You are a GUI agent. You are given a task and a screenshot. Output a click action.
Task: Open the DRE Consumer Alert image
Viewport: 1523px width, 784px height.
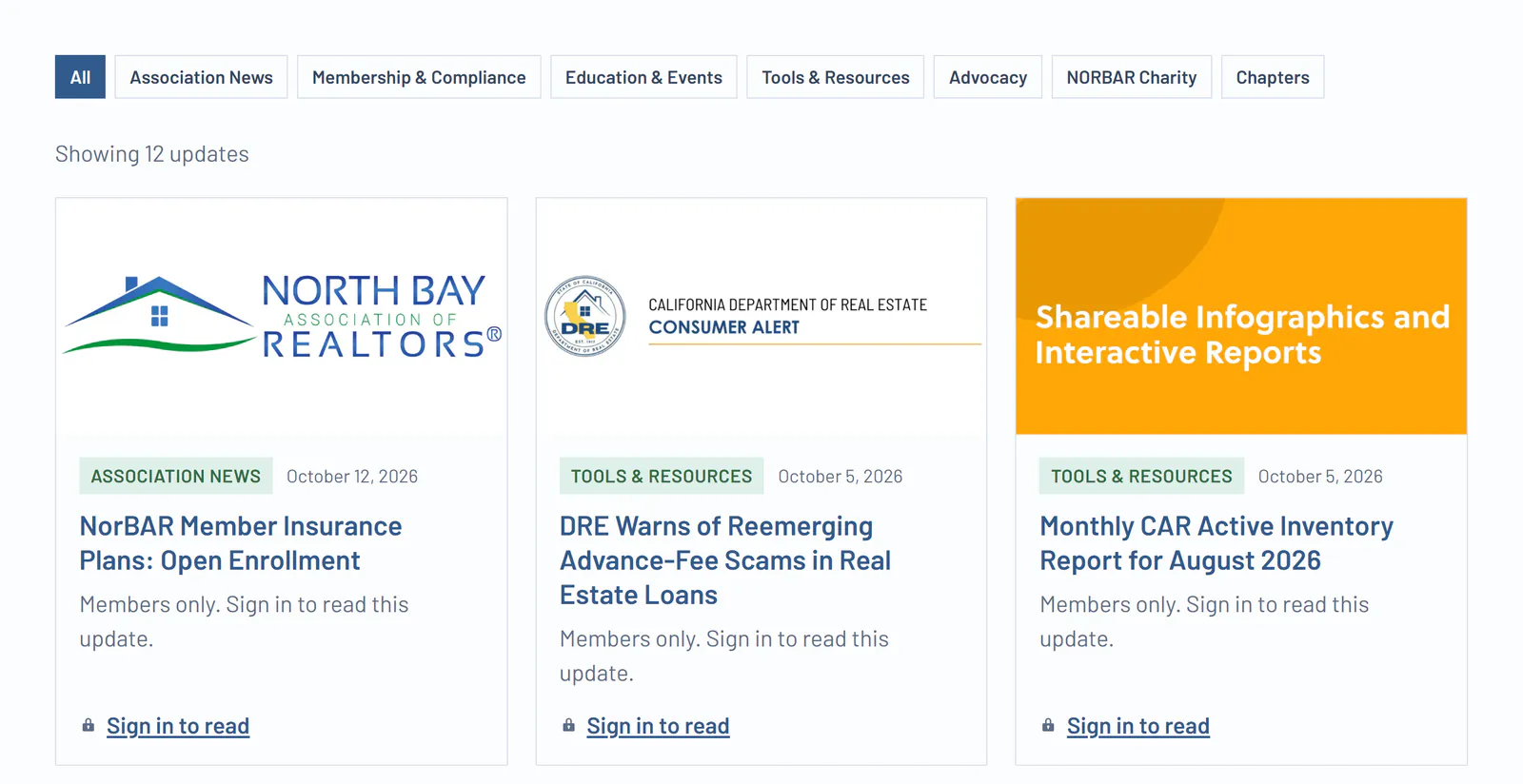(761, 317)
